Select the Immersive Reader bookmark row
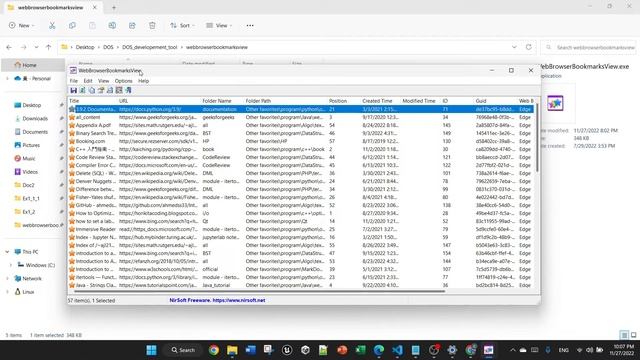Image resolution: width=640 pixels, height=360 pixels. (x=300, y=229)
